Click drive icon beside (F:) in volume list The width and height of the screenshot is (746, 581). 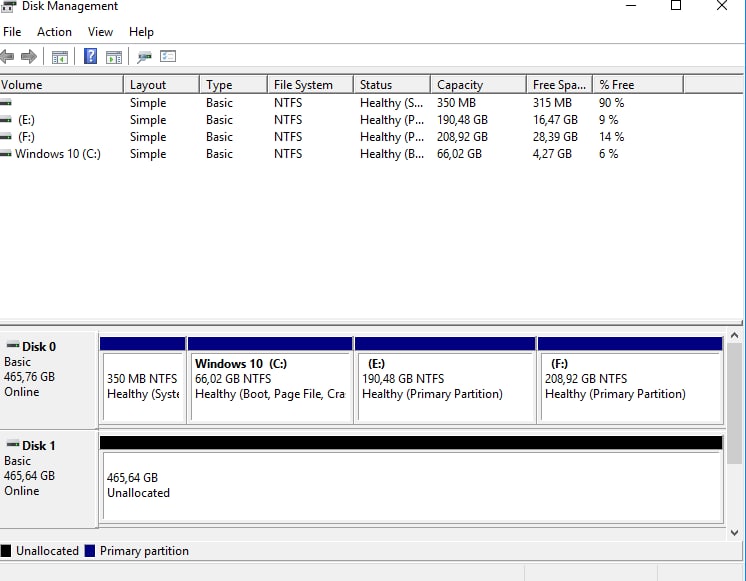6,137
